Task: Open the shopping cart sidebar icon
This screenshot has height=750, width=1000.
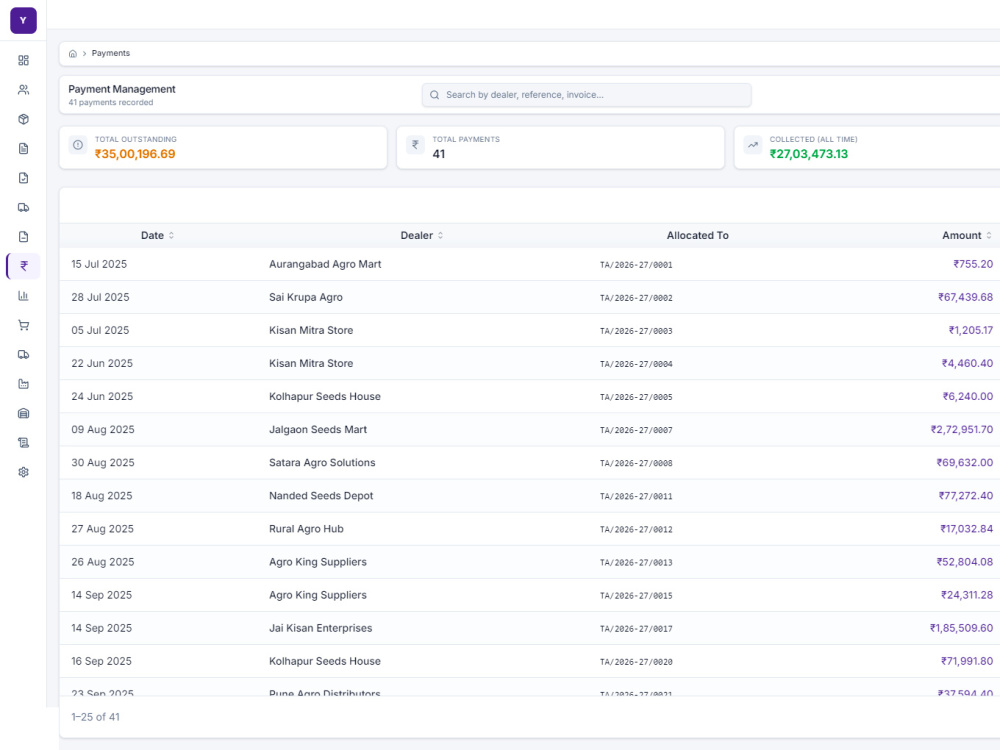Action: coord(24,325)
